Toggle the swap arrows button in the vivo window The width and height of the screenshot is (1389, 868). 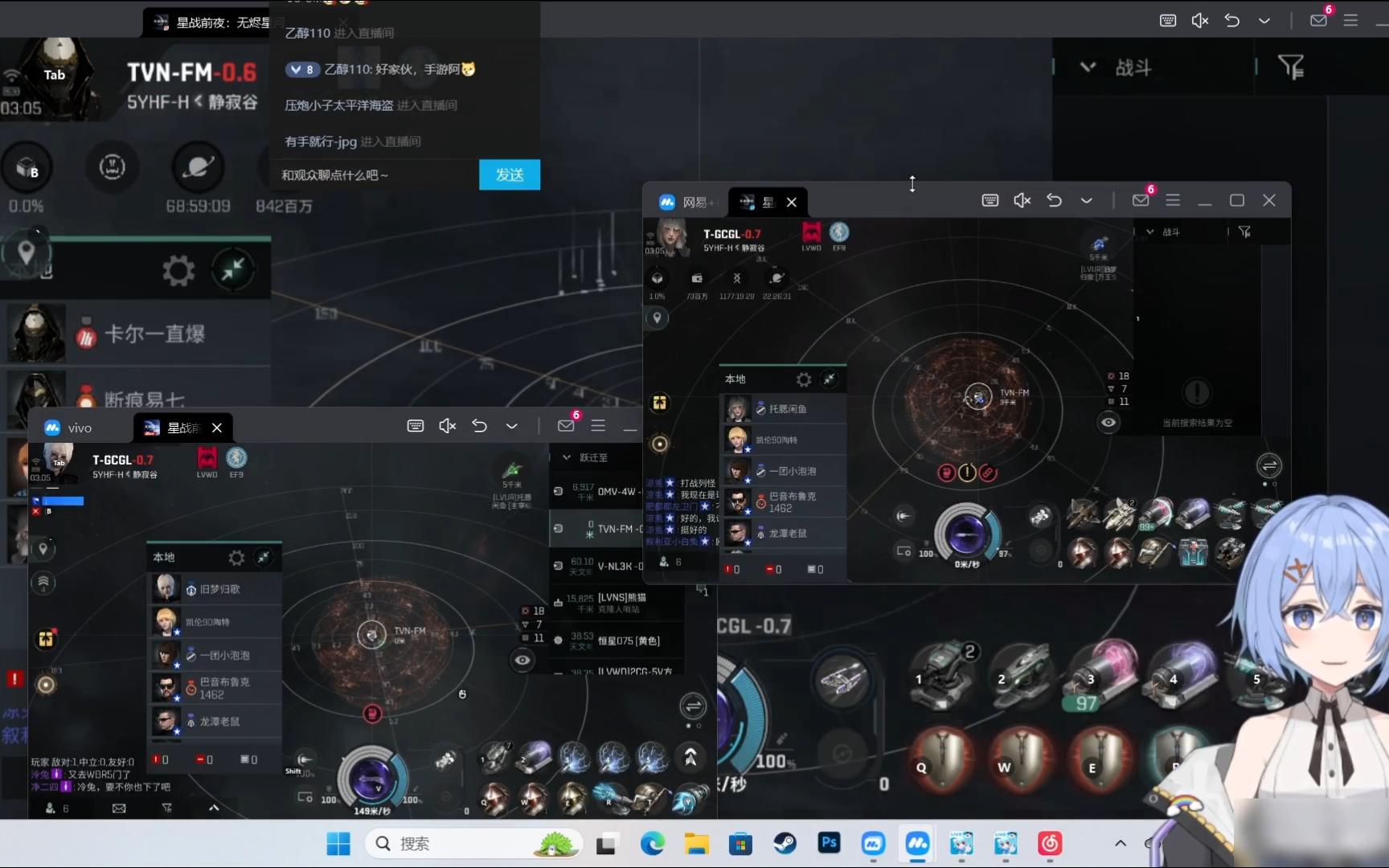click(693, 706)
